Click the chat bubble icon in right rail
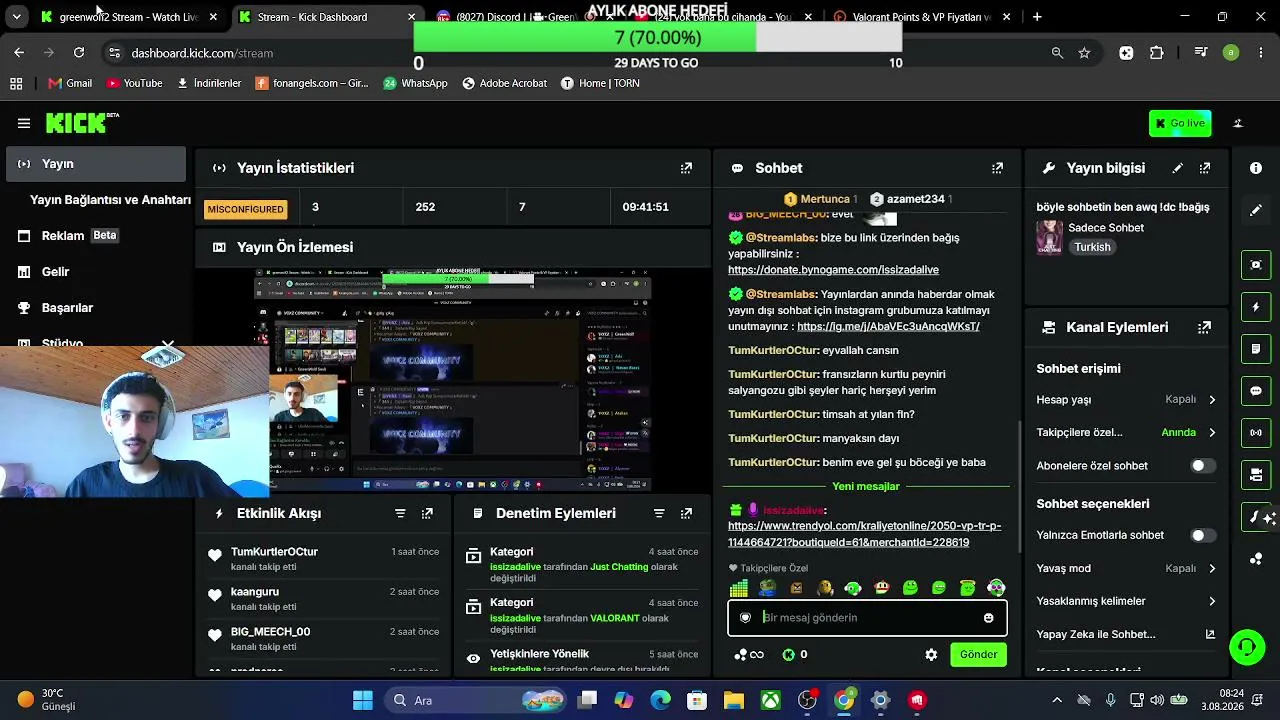Image resolution: width=1280 pixels, height=720 pixels. coord(1256,391)
